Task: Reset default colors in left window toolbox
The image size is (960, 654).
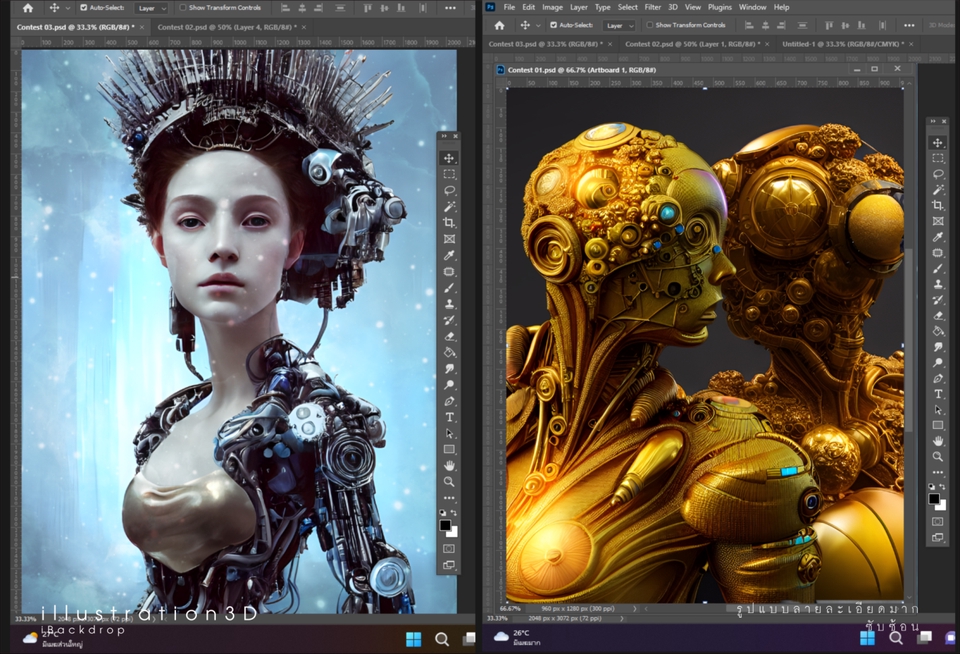Action: tap(443, 513)
